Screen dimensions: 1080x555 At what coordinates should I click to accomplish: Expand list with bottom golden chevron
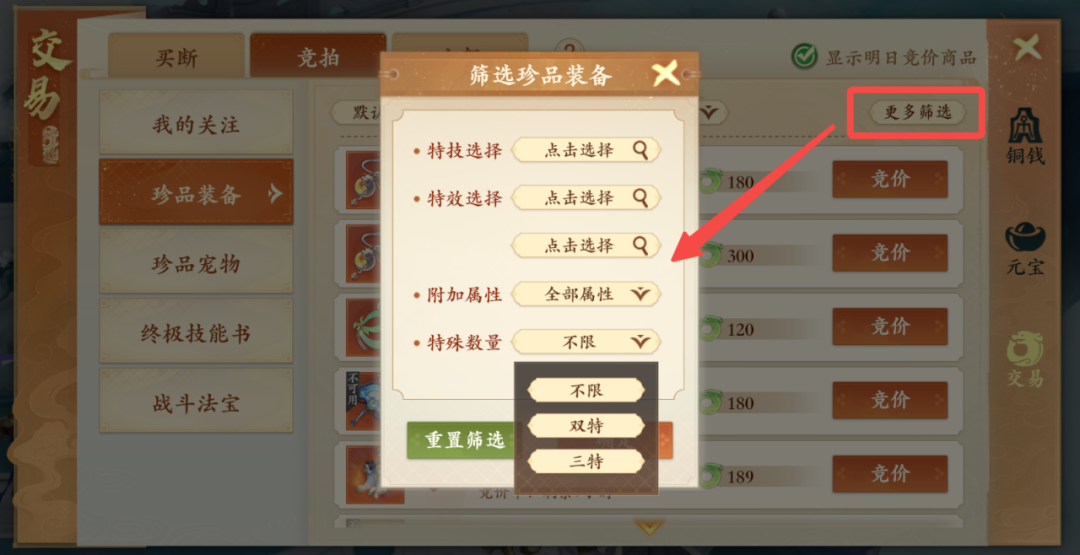(x=649, y=527)
